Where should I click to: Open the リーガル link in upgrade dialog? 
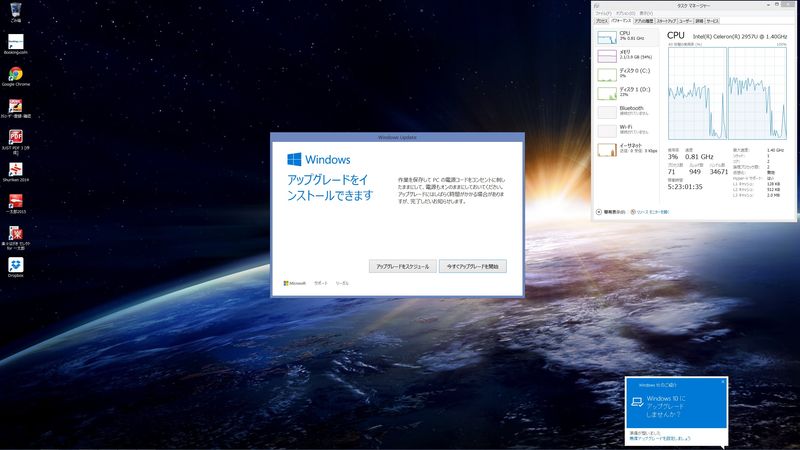342,283
